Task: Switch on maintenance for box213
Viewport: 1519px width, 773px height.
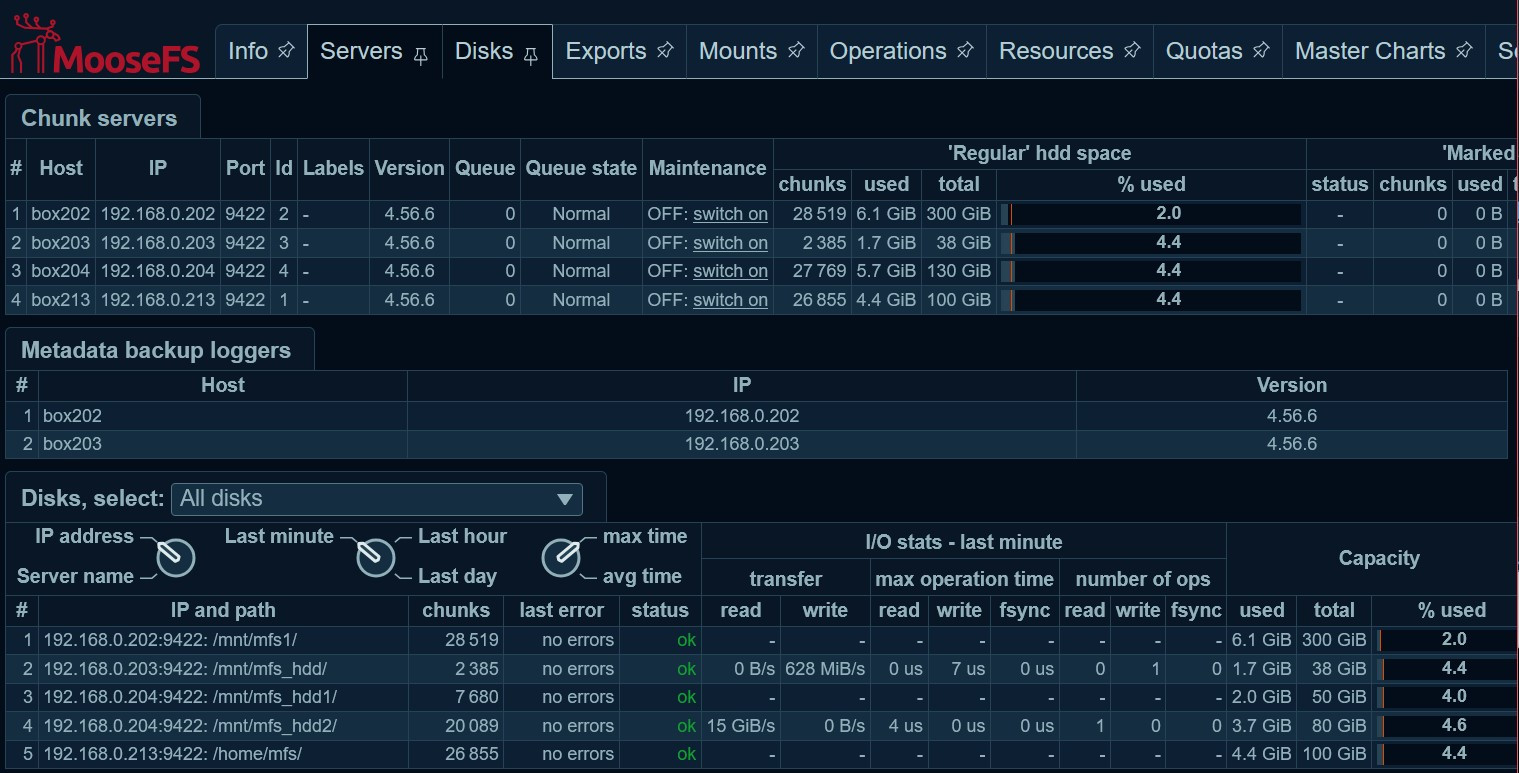Action: 730,300
